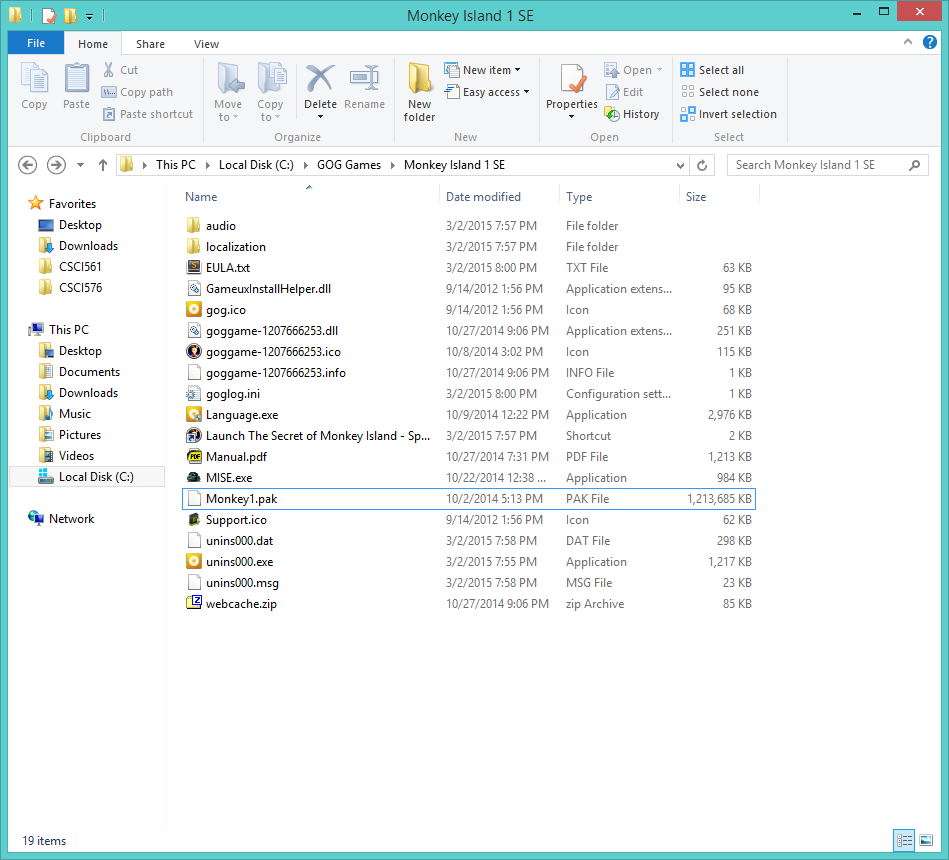Select the Manual.pdf file
The width and height of the screenshot is (949, 860).
pos(468,457)
